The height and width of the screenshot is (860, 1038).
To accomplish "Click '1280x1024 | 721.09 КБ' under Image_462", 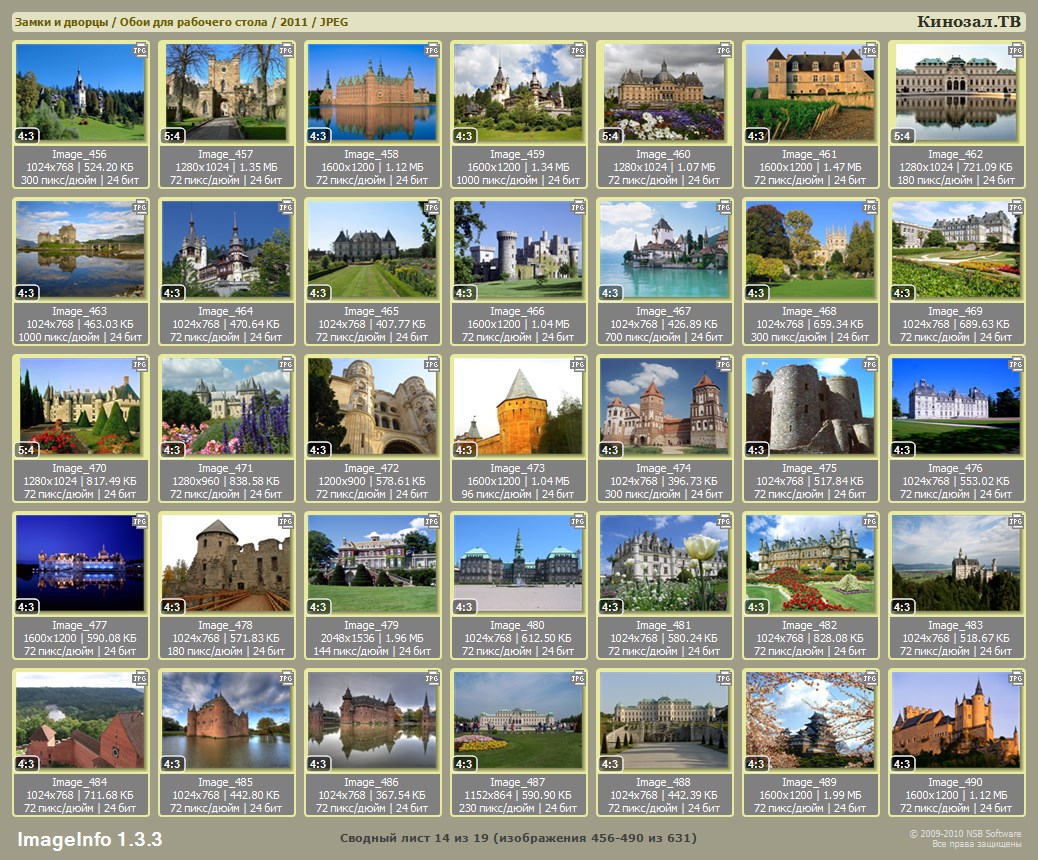I will tap(956, 167).
